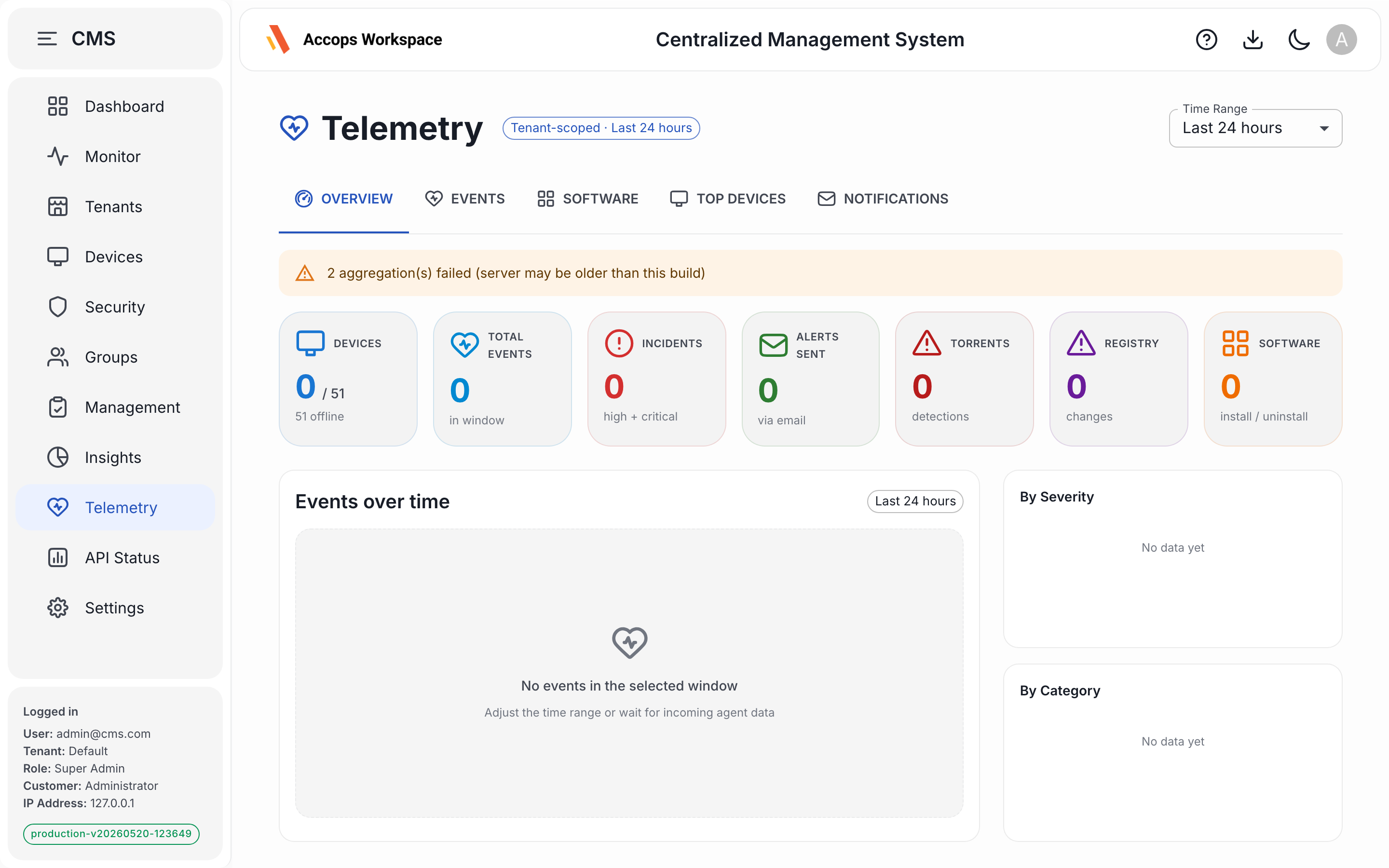Click the API Status bar chart icon
This screenshot has height=868, width=1389.
(x=57, y=557)
